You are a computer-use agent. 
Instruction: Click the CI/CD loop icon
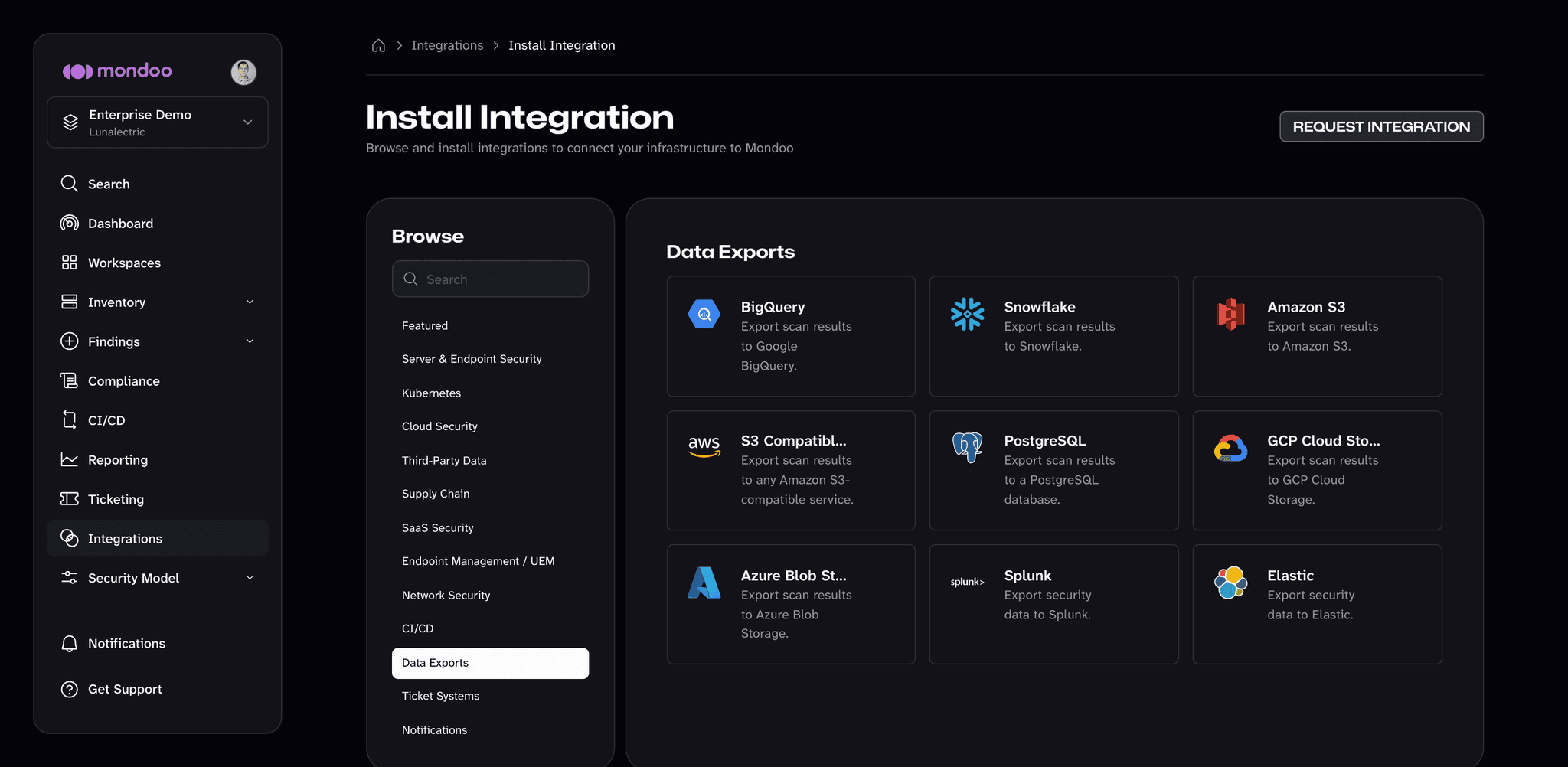pyautogui.click(x=69, y=420)
